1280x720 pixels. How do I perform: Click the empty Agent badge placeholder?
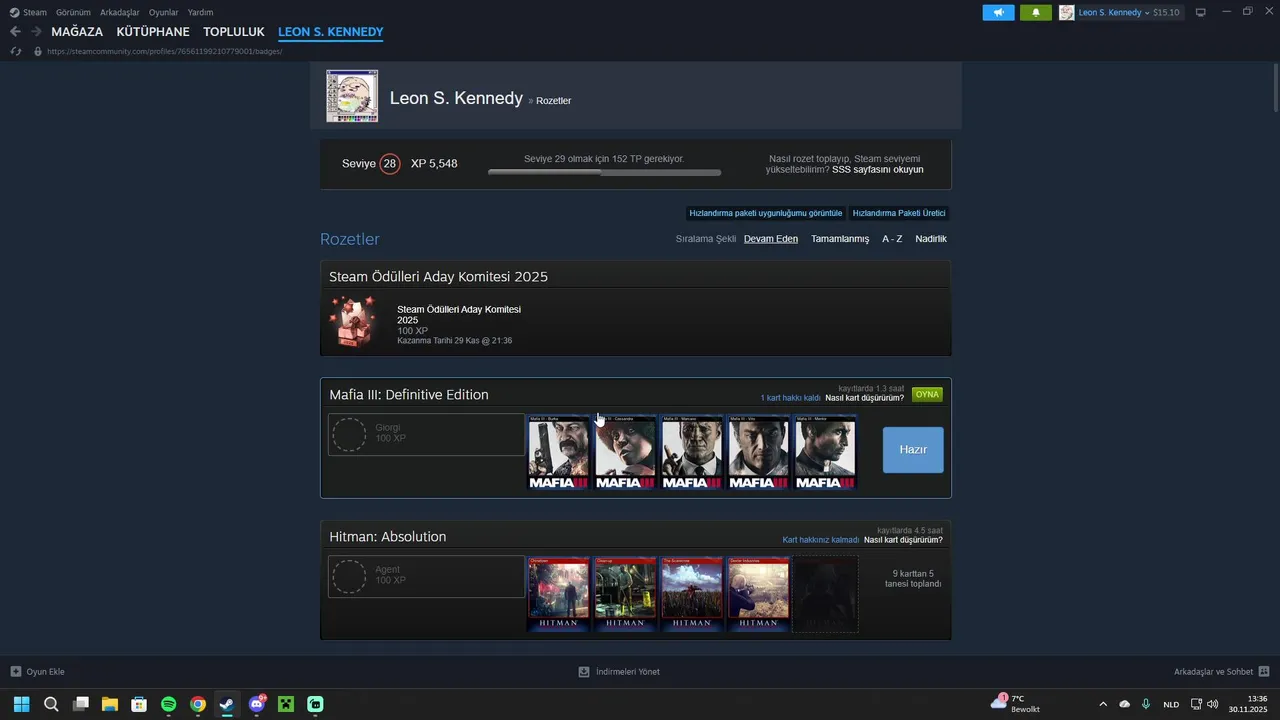349,577
